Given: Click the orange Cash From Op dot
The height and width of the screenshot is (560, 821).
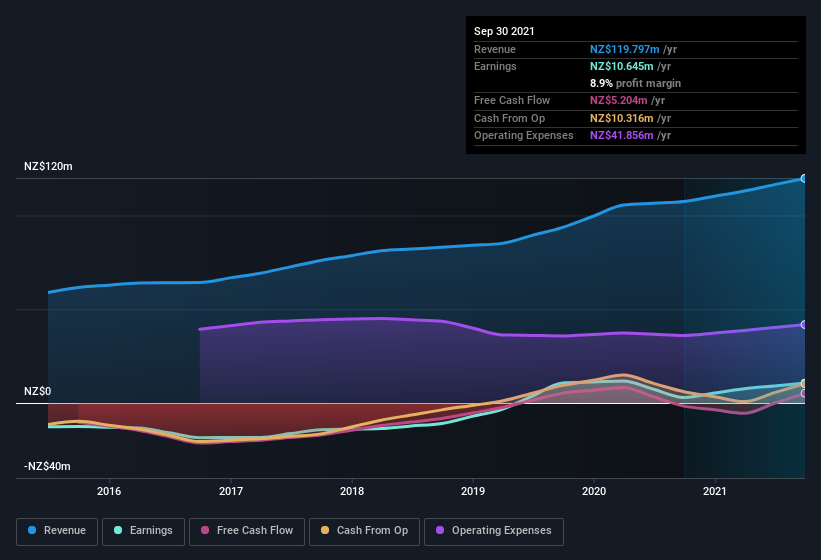Looking at the screenshot, I should 325,530.
